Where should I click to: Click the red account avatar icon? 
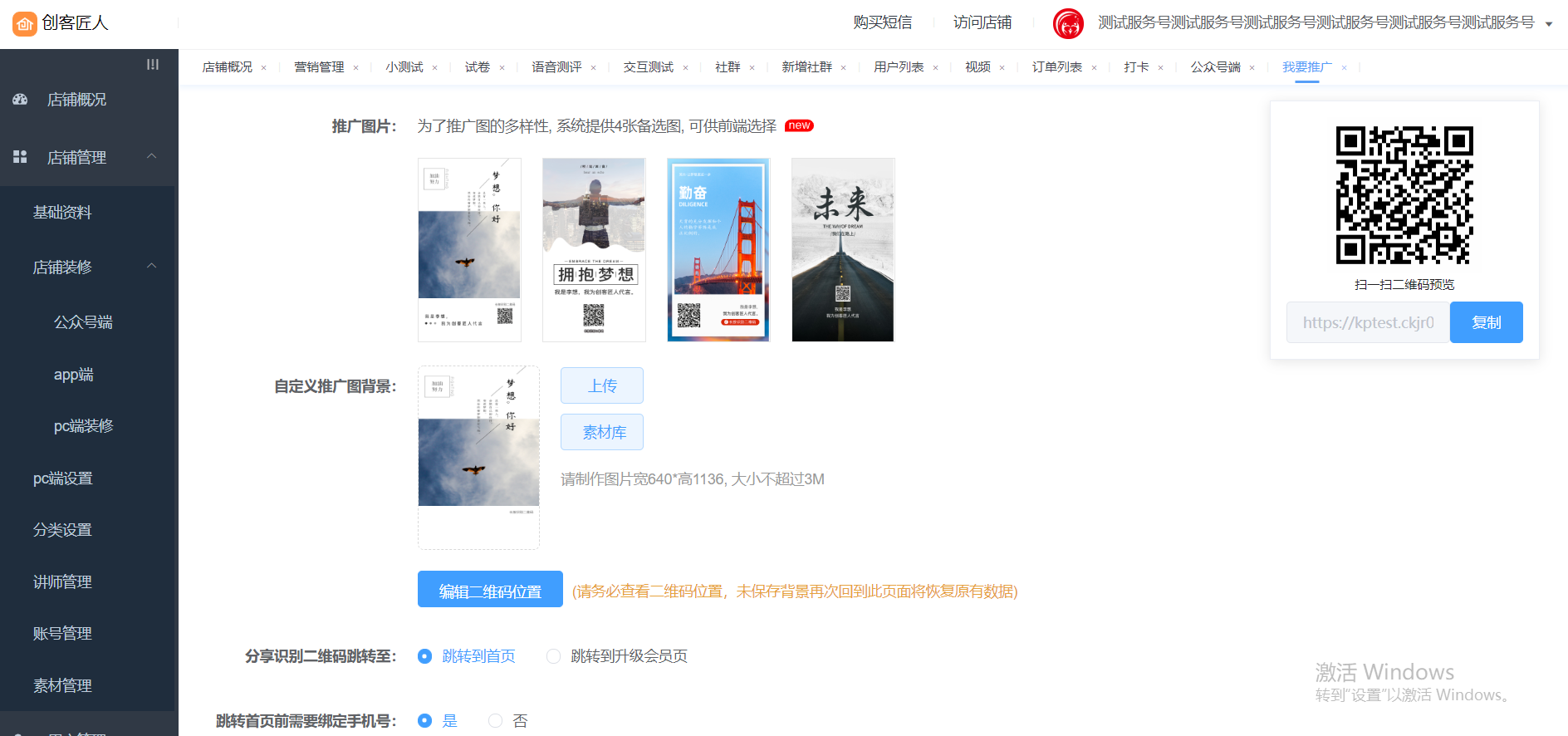click(1068, 23)
